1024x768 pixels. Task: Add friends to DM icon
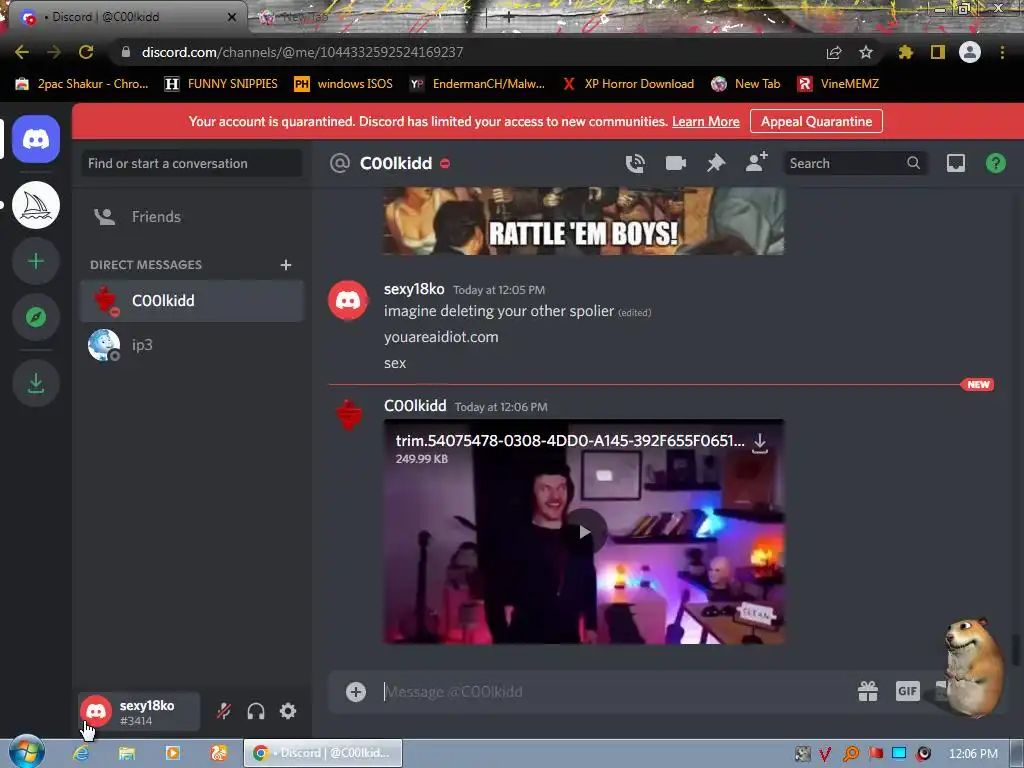[756, 162]
